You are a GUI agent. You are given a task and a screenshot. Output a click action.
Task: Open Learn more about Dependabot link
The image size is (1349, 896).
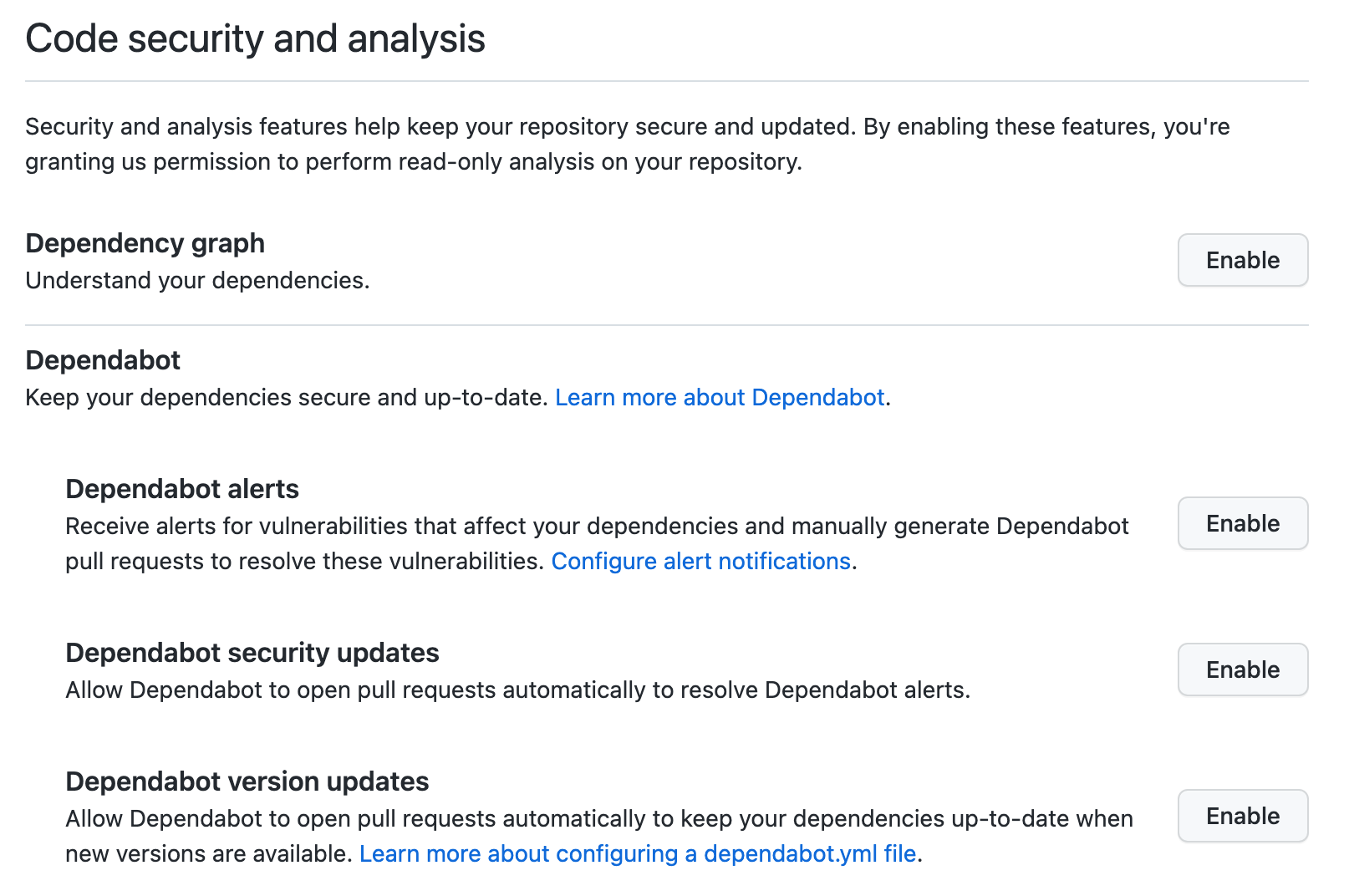[x=720, y=397]
